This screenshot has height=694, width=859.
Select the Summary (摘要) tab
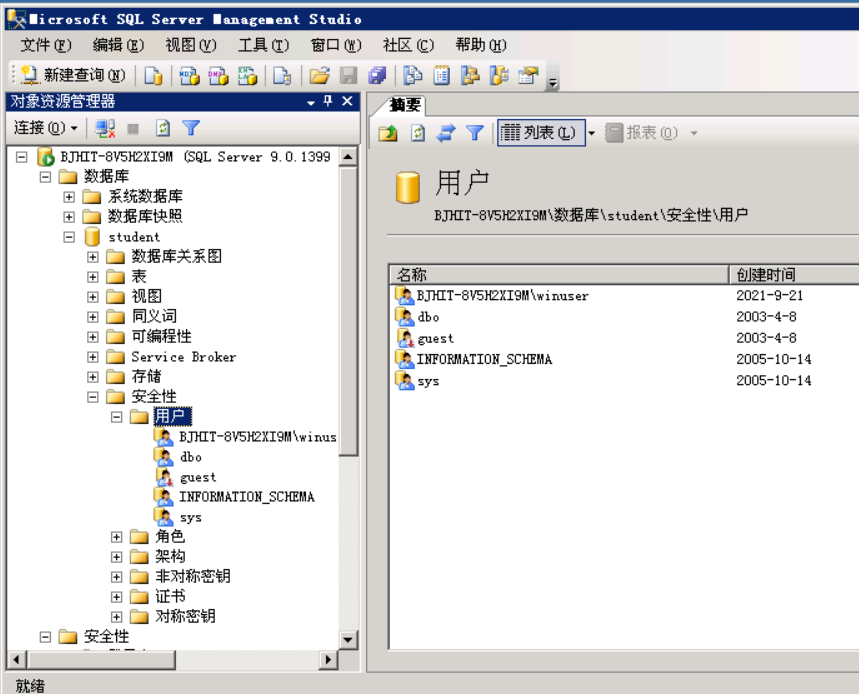tap(405, 105)
